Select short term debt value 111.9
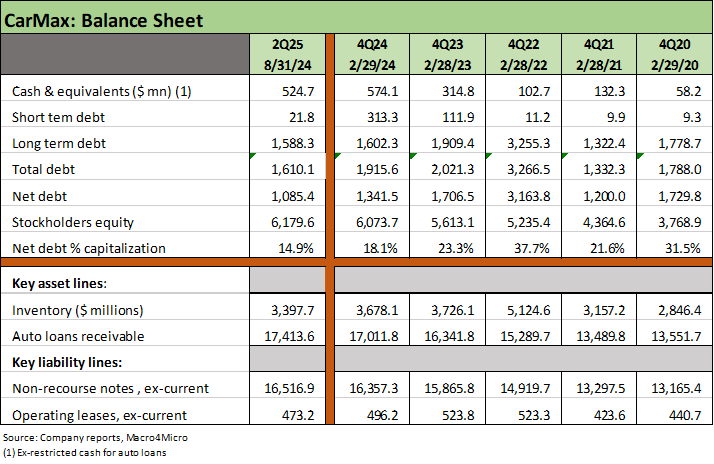 [458, 117]
